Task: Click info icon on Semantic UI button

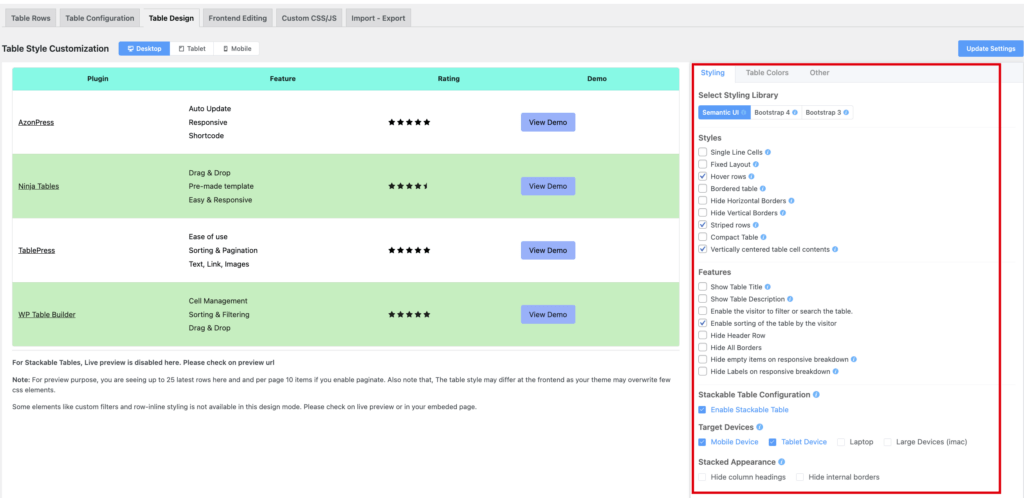Action: click(x=743, y=113)
